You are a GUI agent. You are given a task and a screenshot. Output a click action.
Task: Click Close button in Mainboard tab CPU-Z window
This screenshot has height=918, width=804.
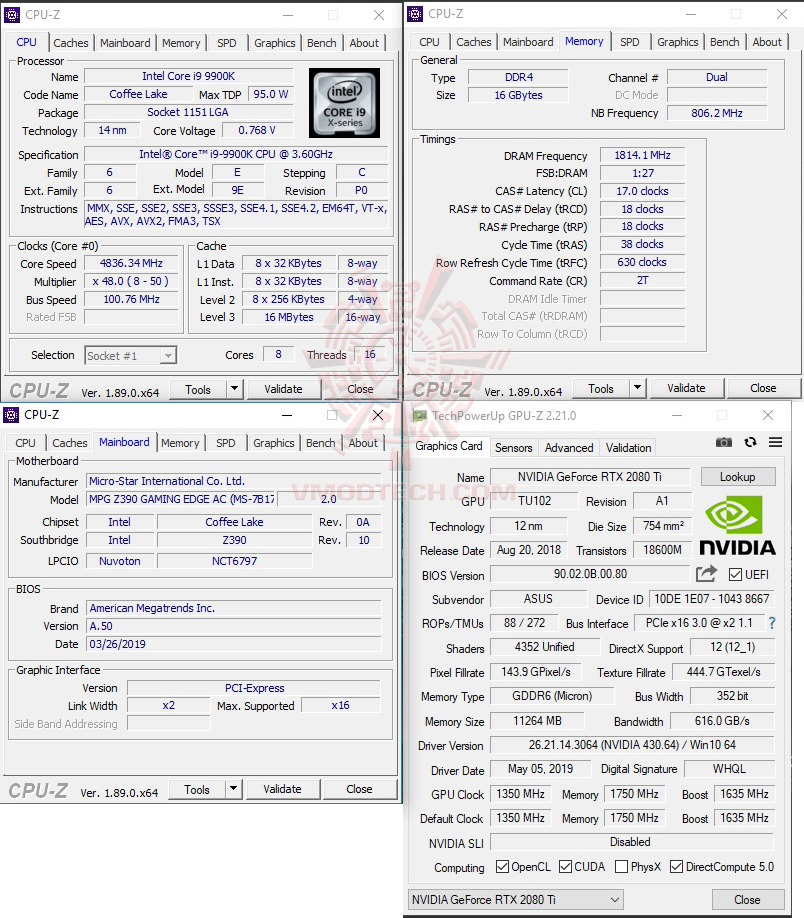click(x=359, y=789)
